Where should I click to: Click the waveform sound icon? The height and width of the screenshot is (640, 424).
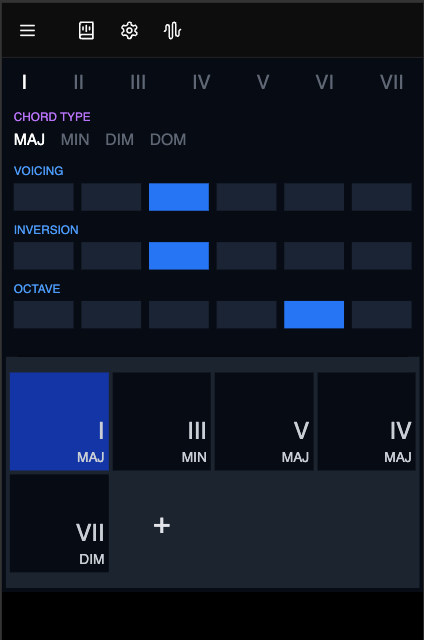(x=172, y=31)
